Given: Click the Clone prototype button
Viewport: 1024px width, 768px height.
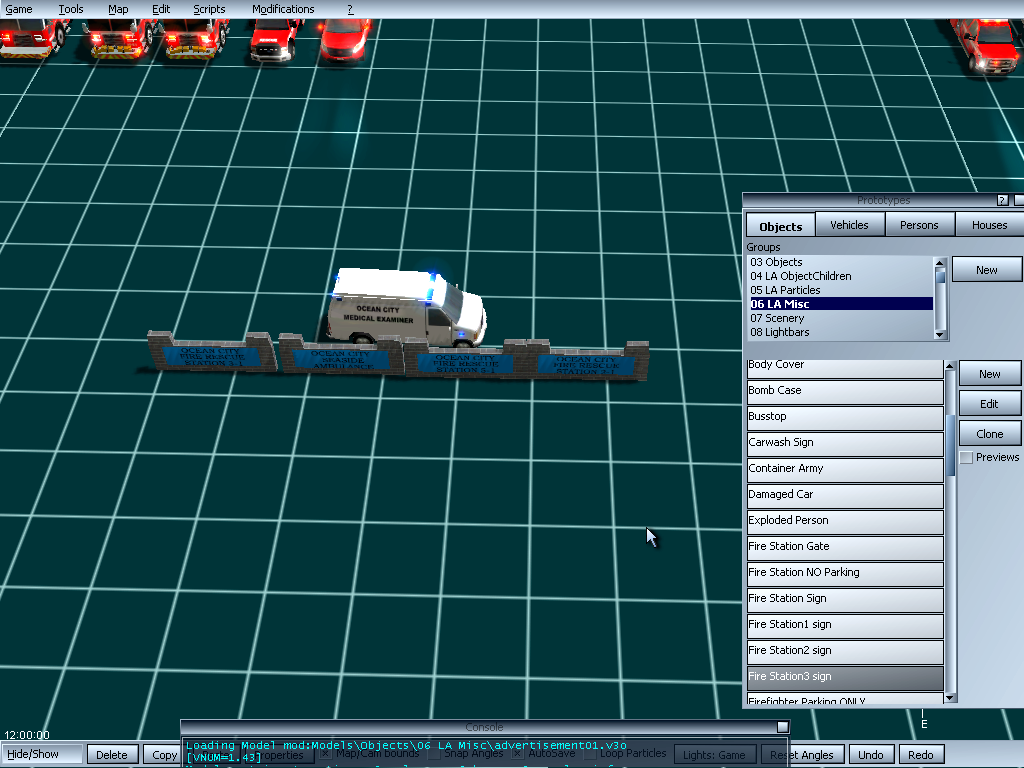Looking at the screenshot, I should (989, 434).
